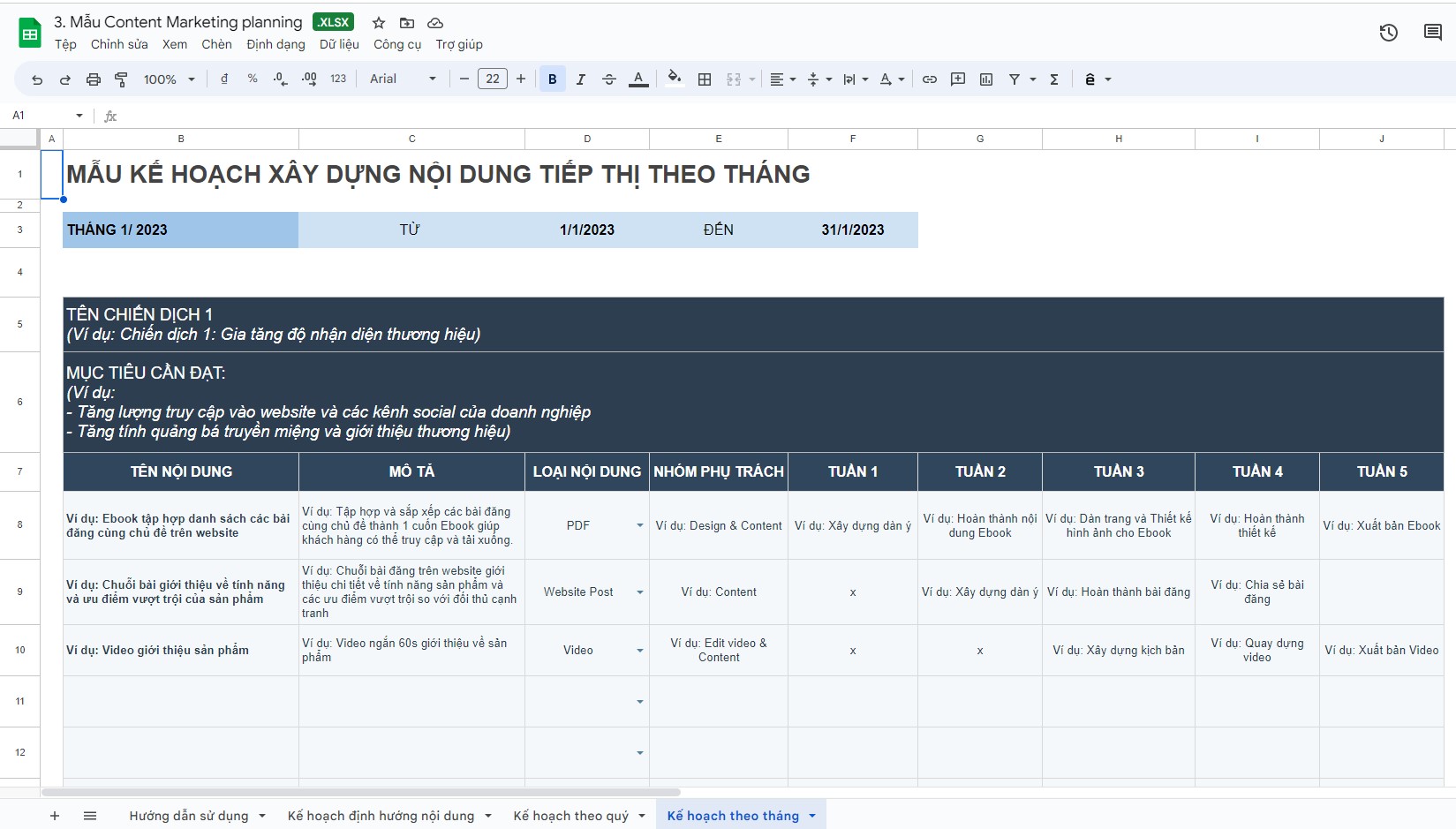Open the Tệp menu

click(x=65, y=44)
